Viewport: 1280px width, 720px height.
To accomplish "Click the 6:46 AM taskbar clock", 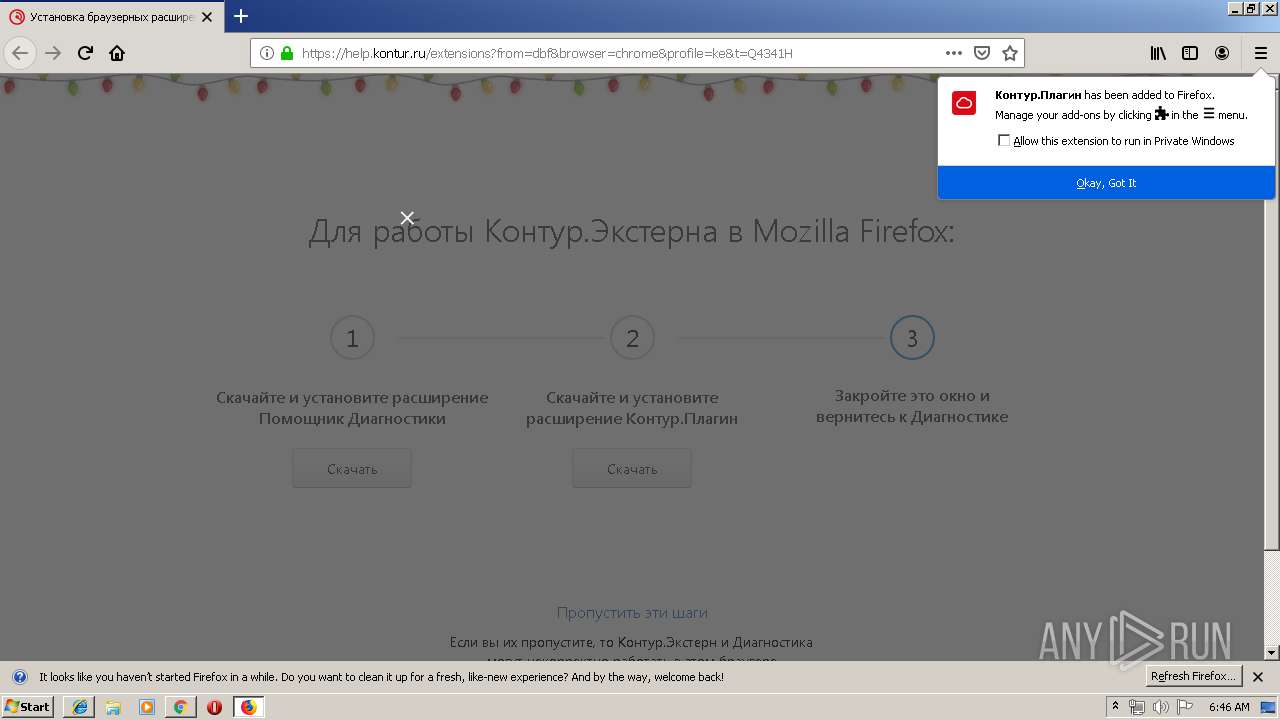I will point(1229,707).
